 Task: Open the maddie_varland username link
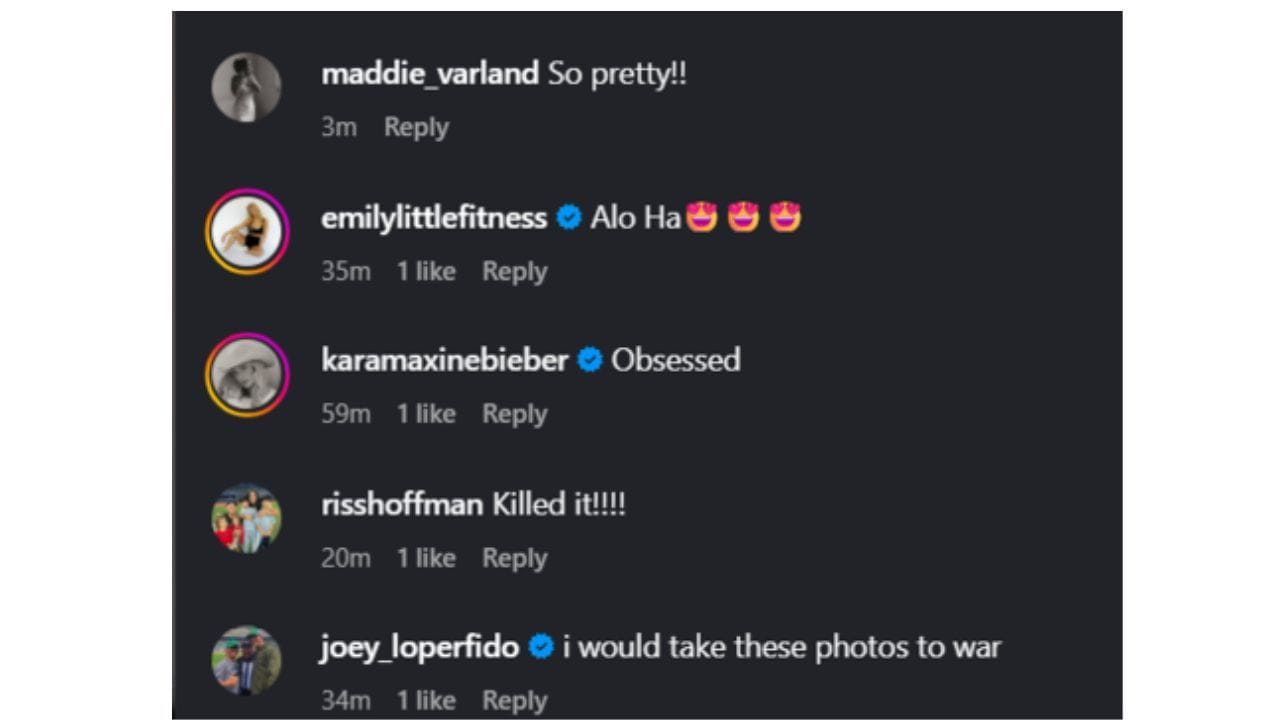[430, 74]
